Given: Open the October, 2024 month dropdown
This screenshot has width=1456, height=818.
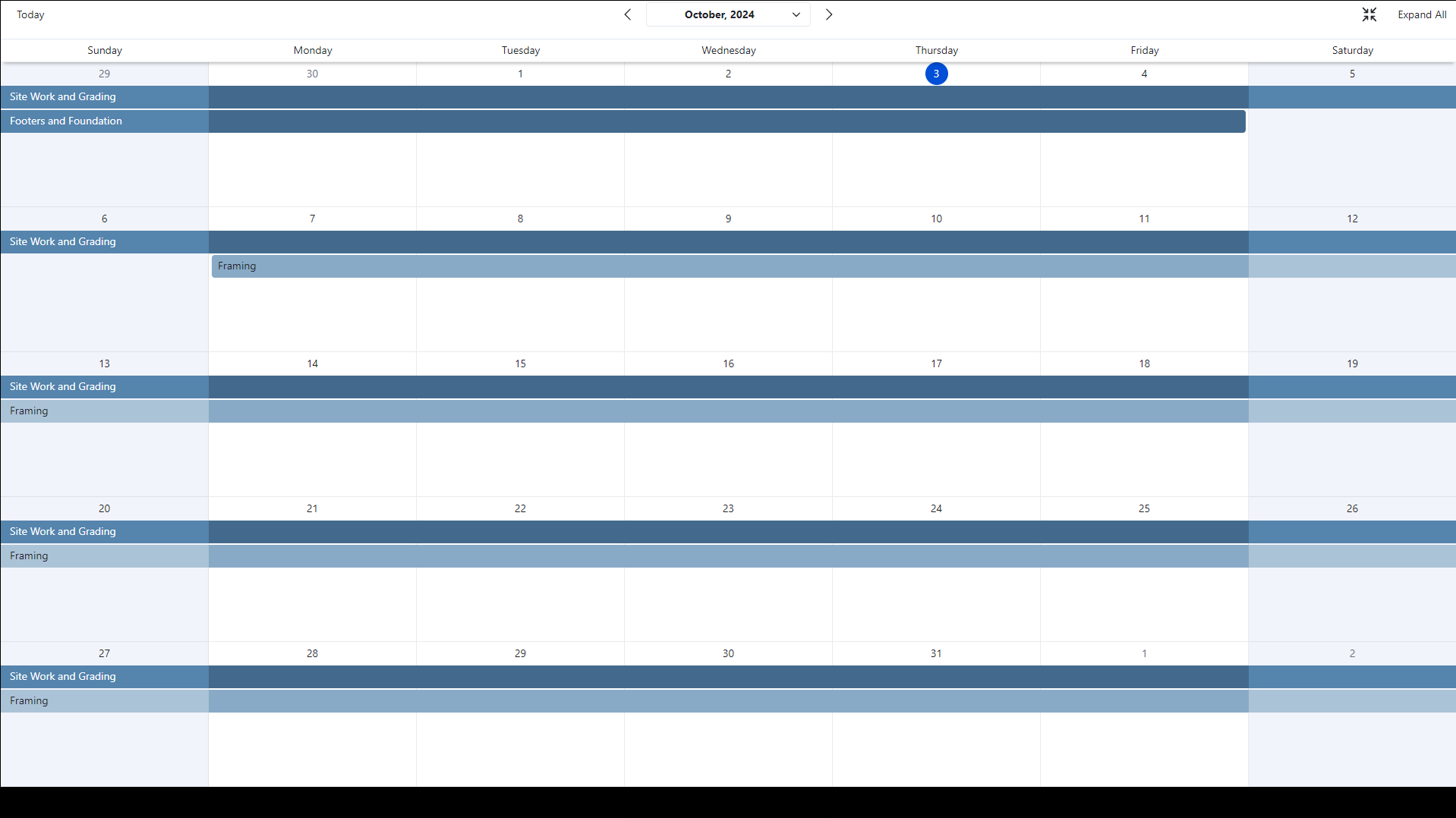Looking at the screenshot, I should point(728,14).
